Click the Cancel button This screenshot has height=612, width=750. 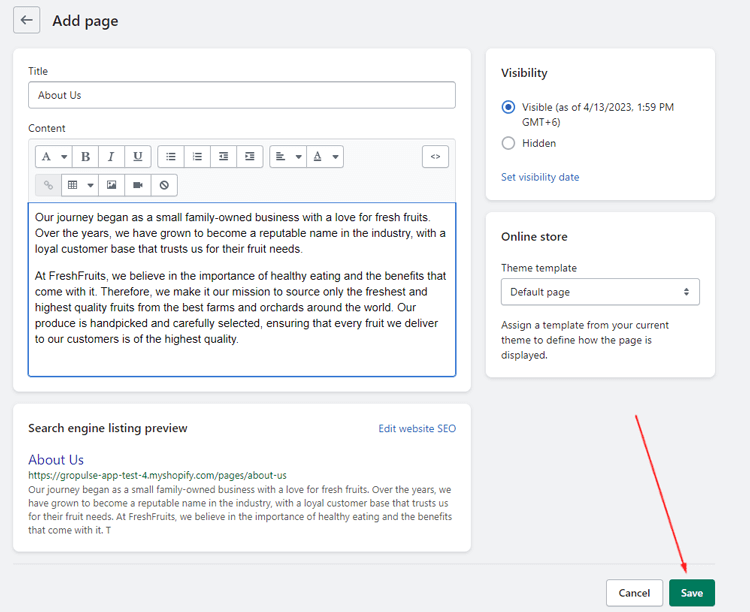tap(634, 593)
